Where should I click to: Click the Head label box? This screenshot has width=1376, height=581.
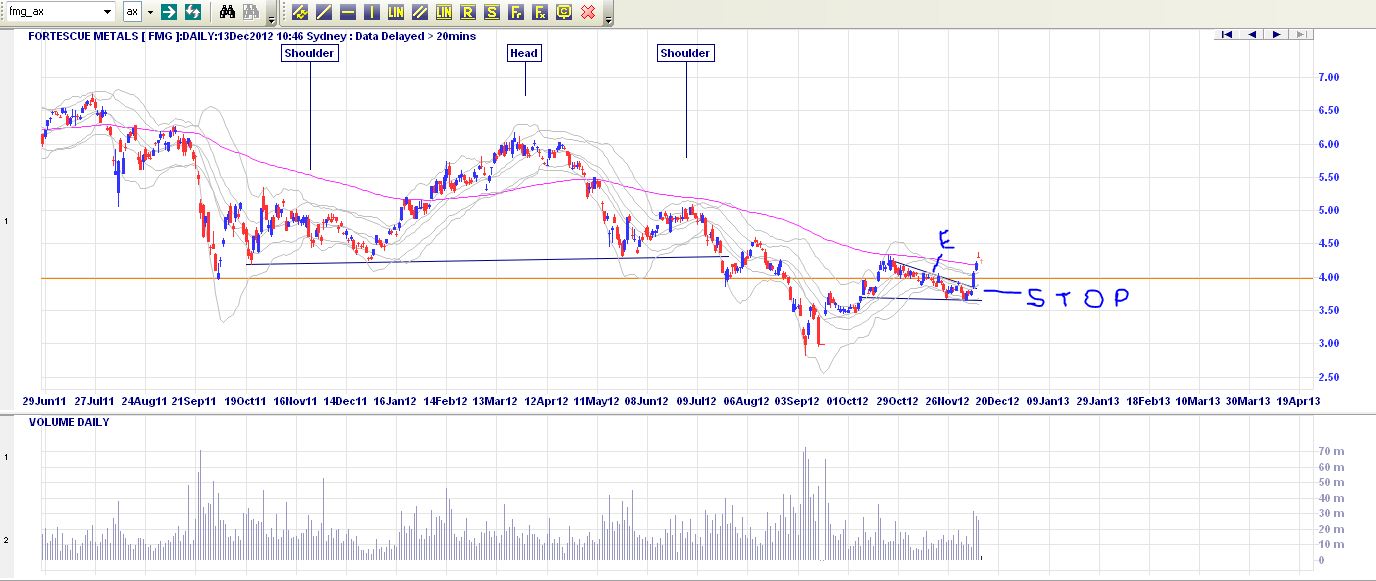pos(524,53)
